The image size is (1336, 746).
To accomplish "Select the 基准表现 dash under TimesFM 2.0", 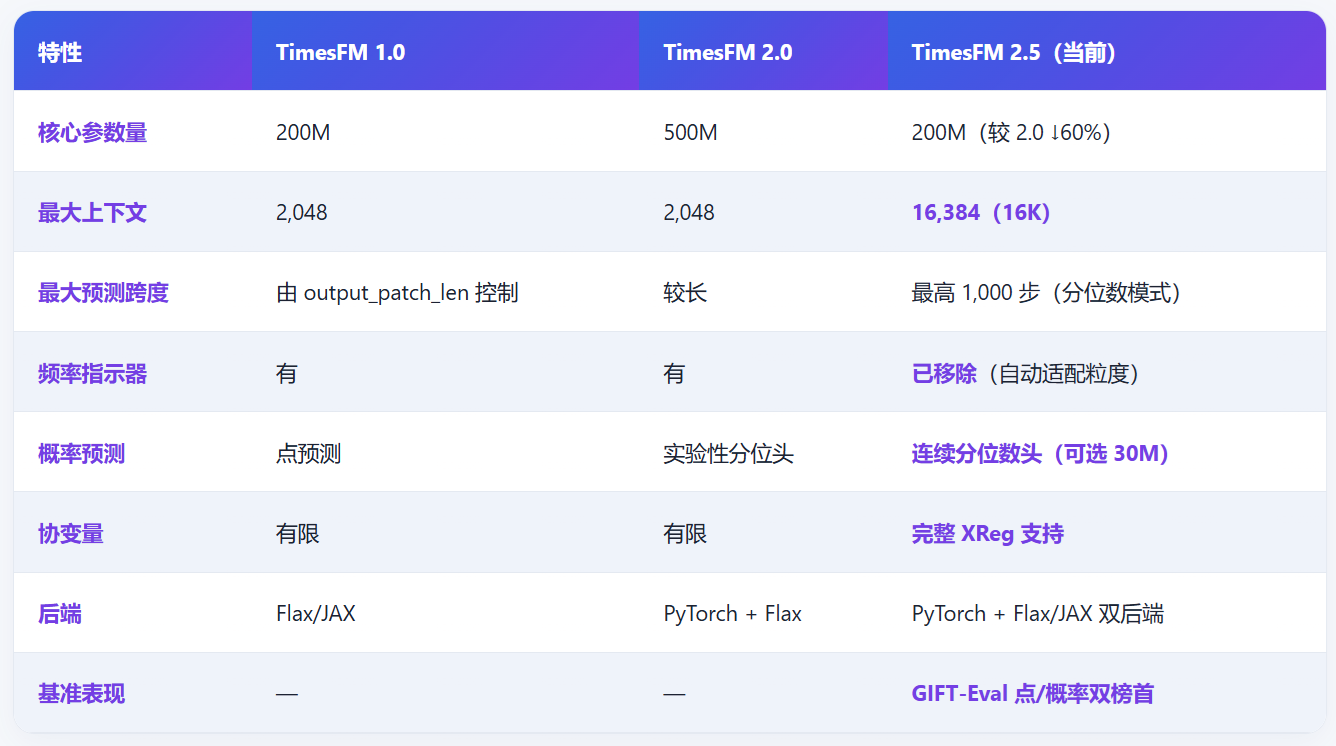I will pos(674,694).
